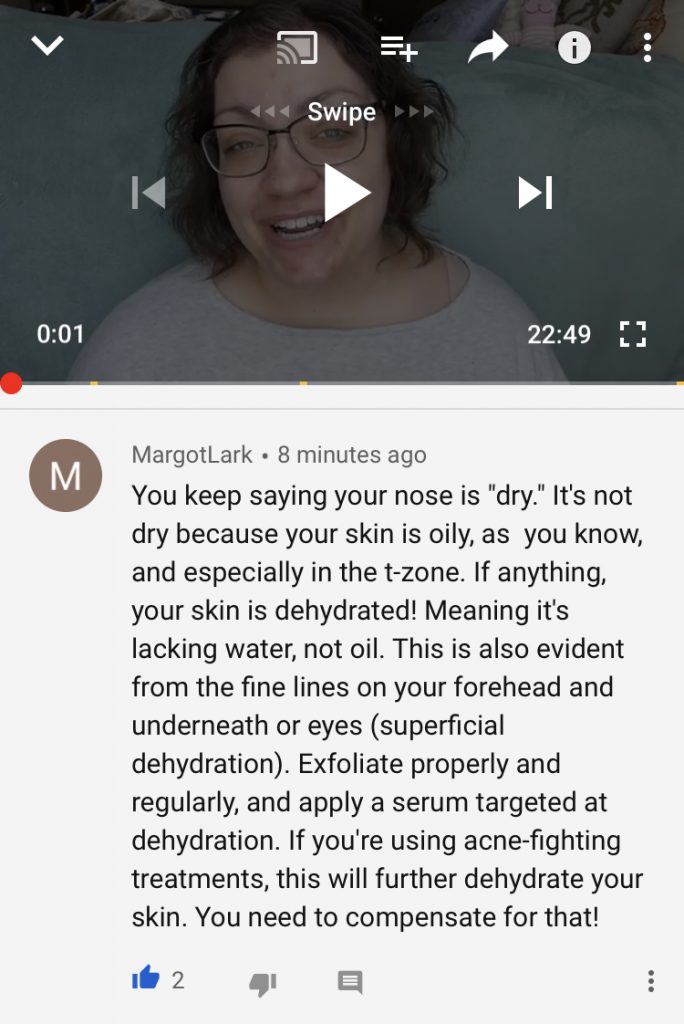Enter fullscreen mode
Image resolution: width=684 pixels, height=1024 pixels.
coord(632,334)
